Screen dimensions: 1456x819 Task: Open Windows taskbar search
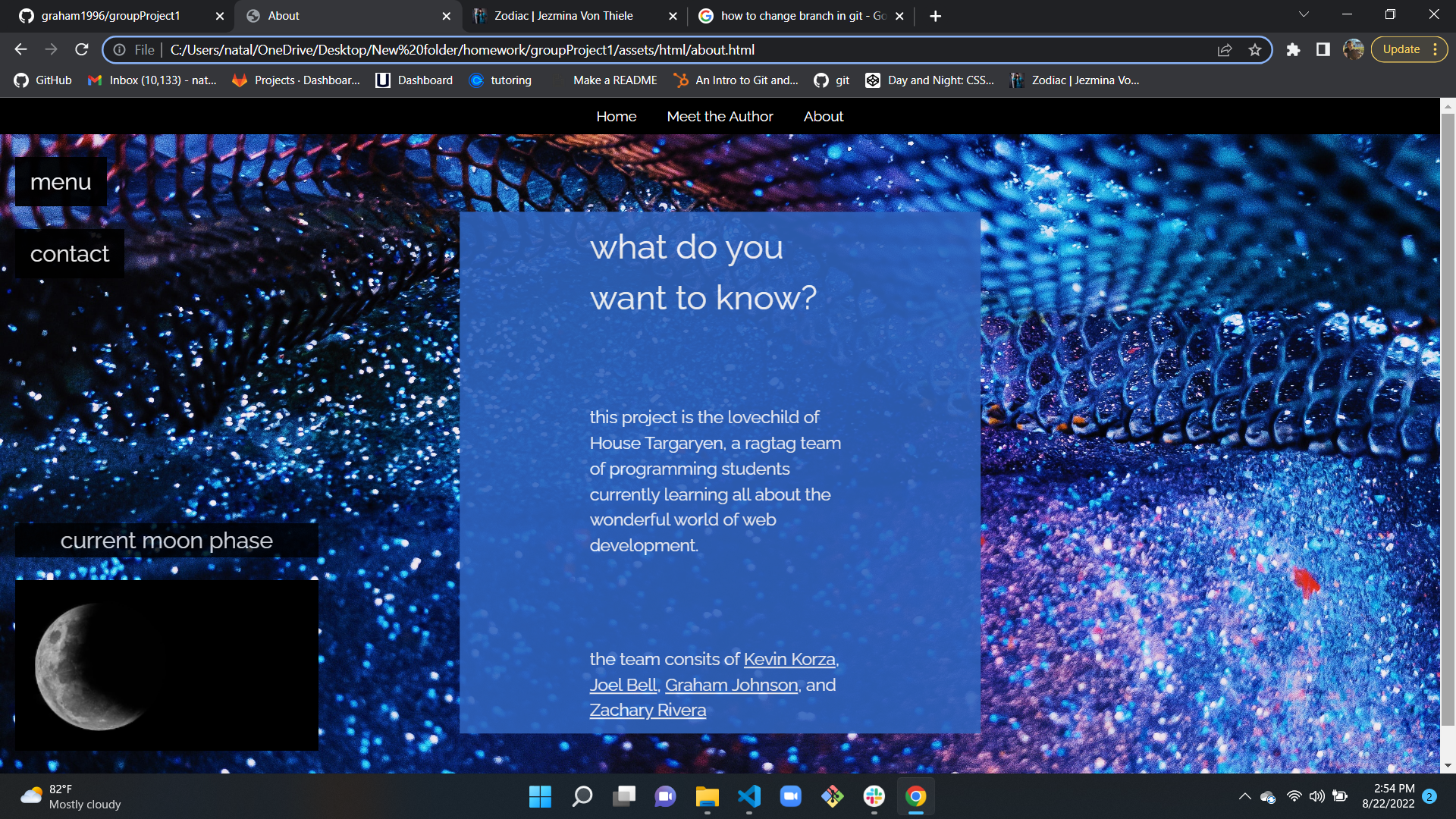pyautogui.click(x=582, y=796)
